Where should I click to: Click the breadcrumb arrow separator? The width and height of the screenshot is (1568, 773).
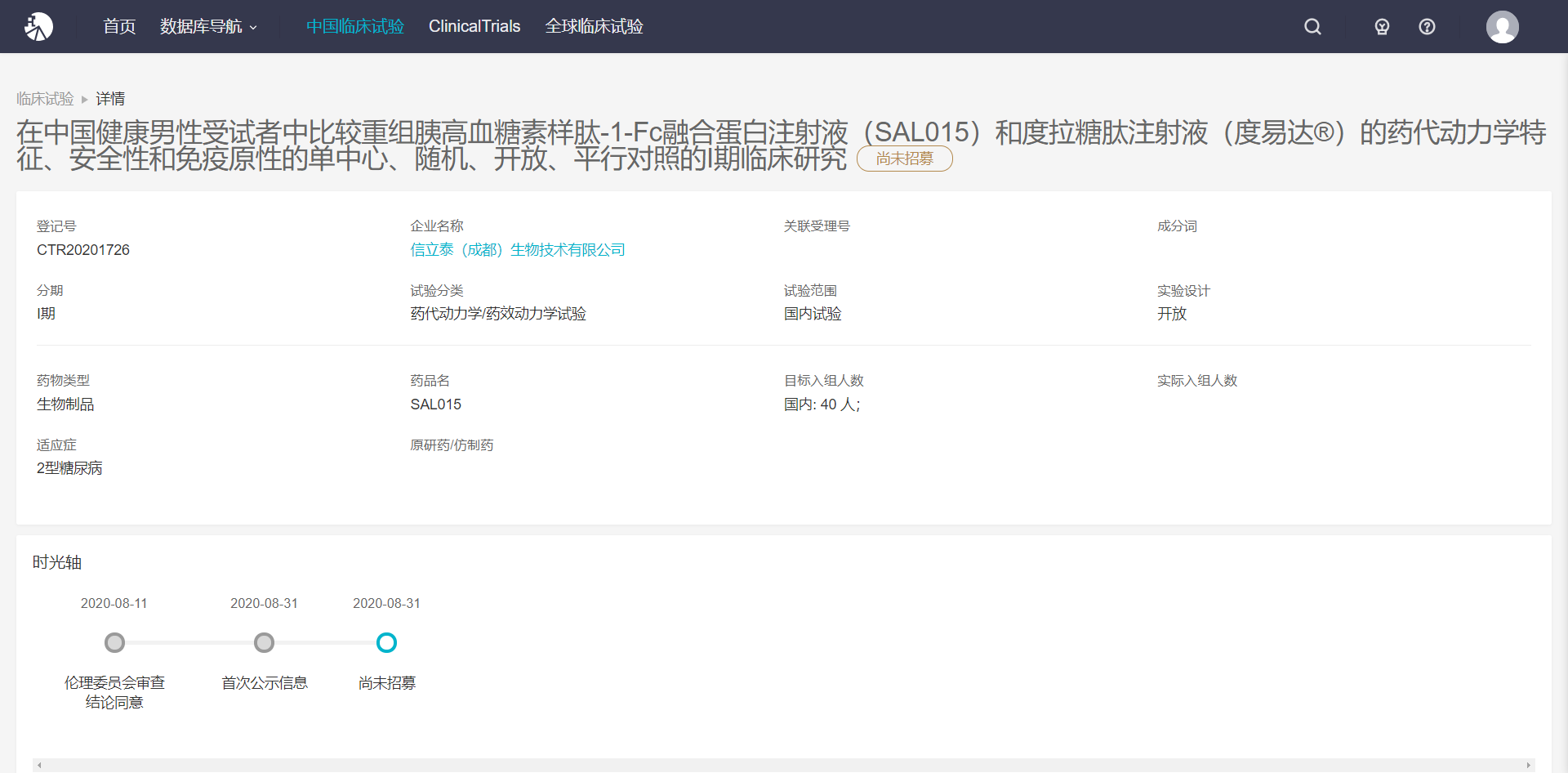point(84,99)
